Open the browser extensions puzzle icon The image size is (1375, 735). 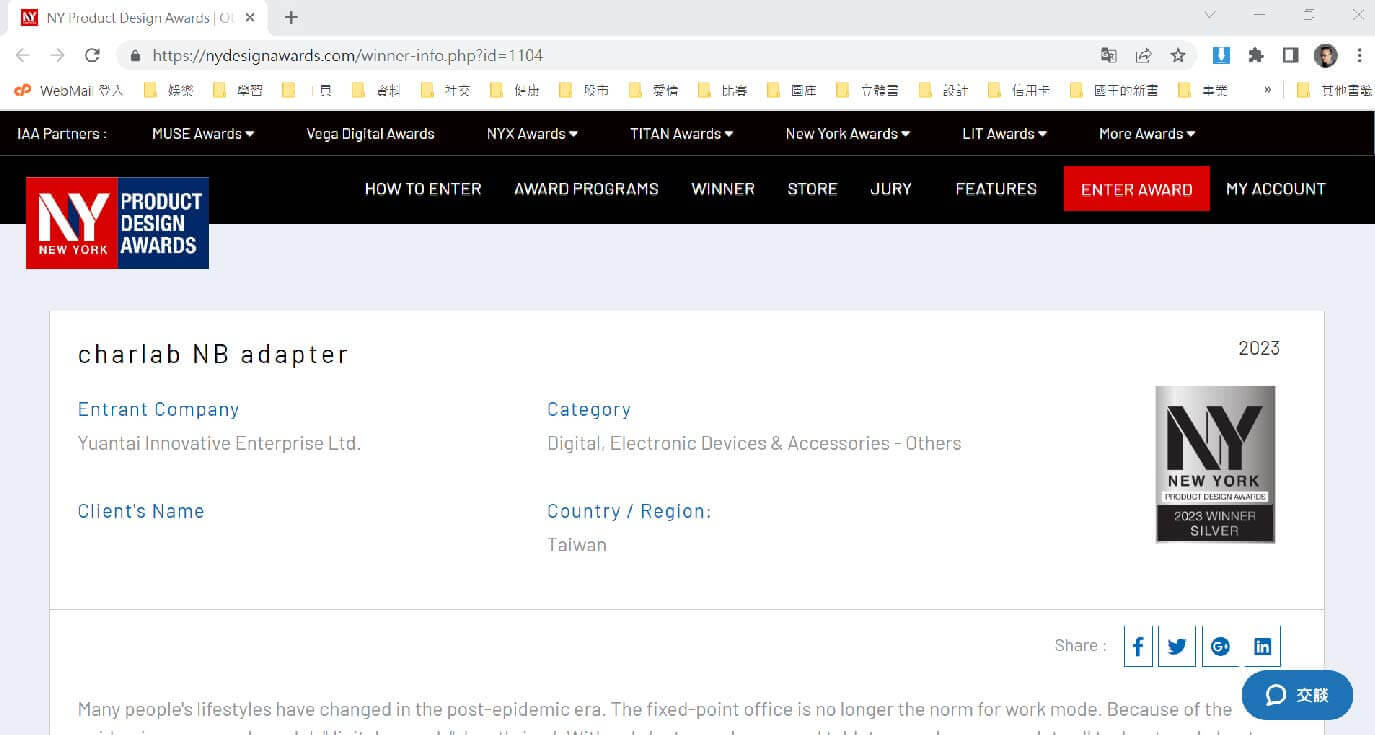tap(1256, 55)
